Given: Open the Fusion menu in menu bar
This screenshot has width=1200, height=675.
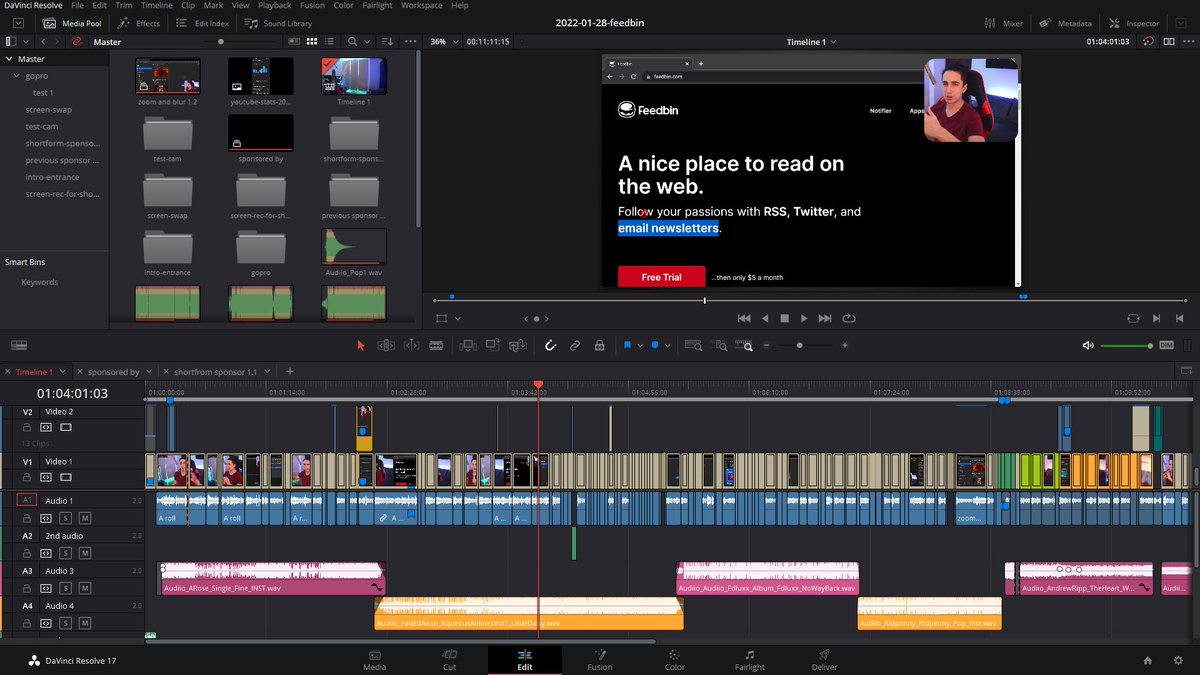Looking at the screenshot, I should point(312,6).
